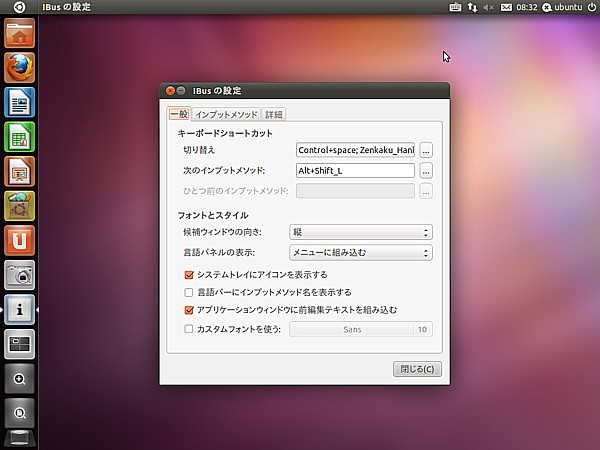Screen dimensions: 600x450
Task: Open the muted sound indicator
Action: click(x=488, y=7)
